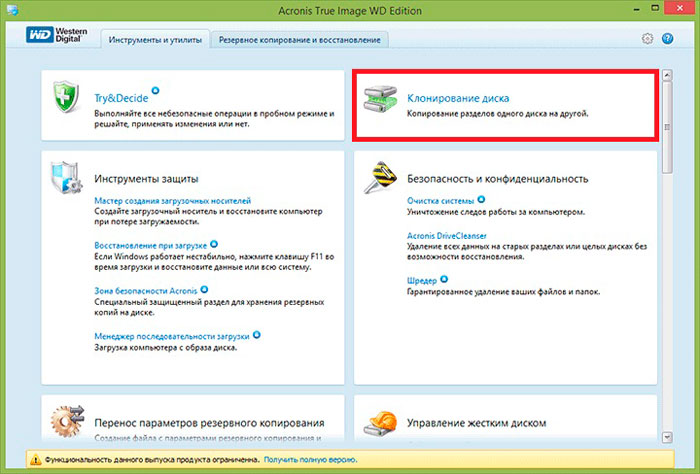Click the scrollbar up arrow
This screenshot has height=474, width=700.
coord(667,75)
